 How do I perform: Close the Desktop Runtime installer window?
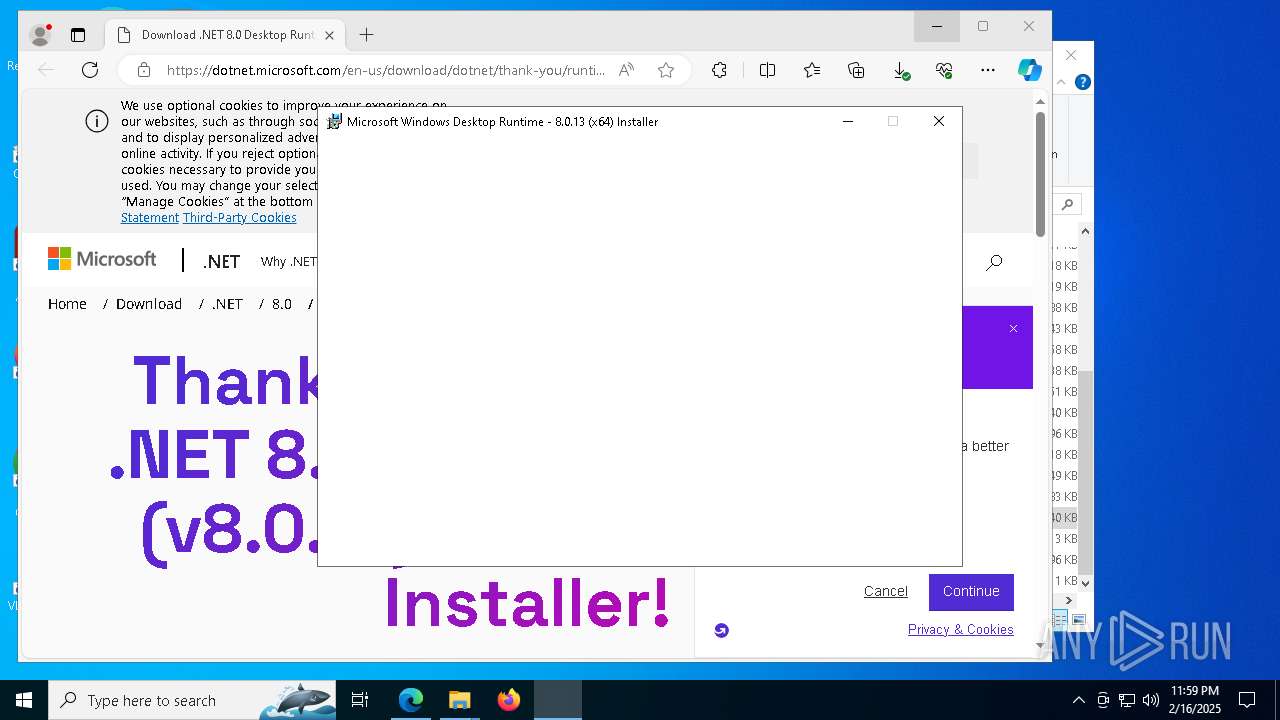coord(938,121)
